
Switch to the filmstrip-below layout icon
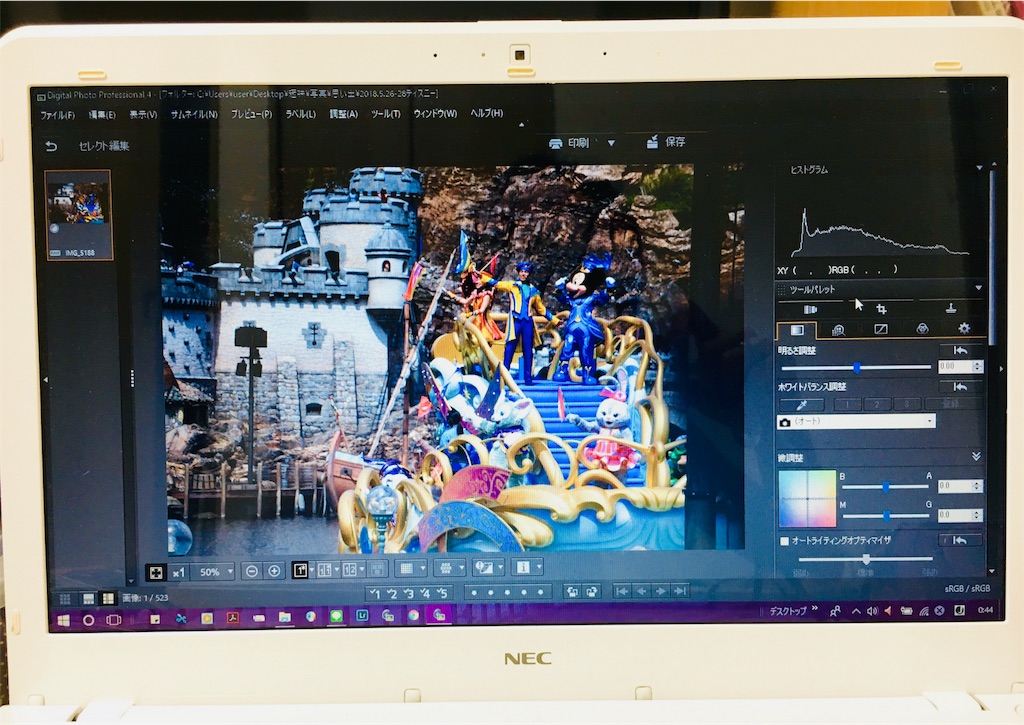88,599
